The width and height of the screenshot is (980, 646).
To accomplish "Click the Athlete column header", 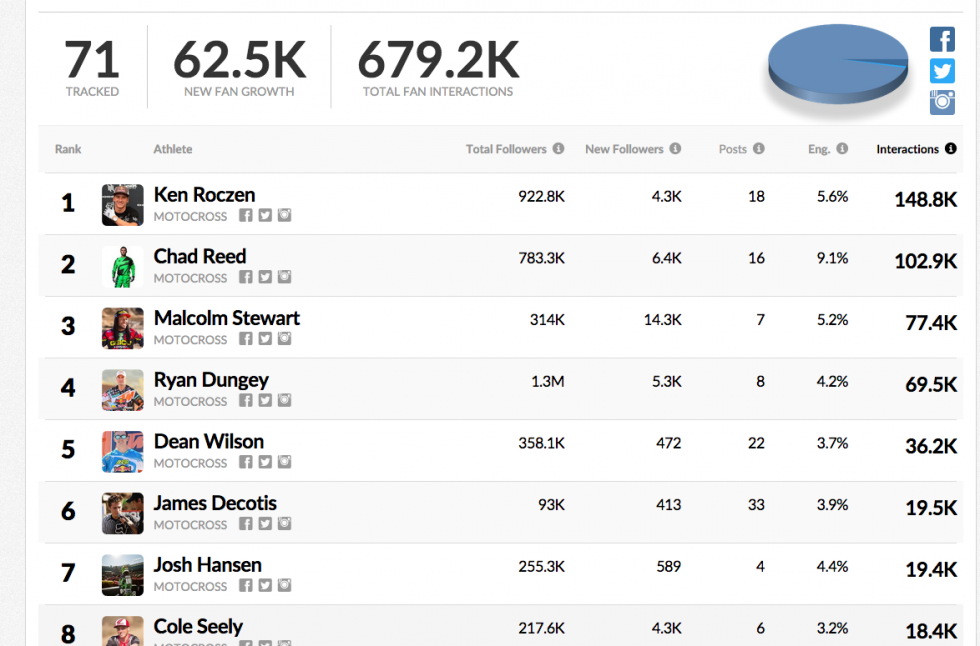I will pyautogui.click(x=173, y=149).
